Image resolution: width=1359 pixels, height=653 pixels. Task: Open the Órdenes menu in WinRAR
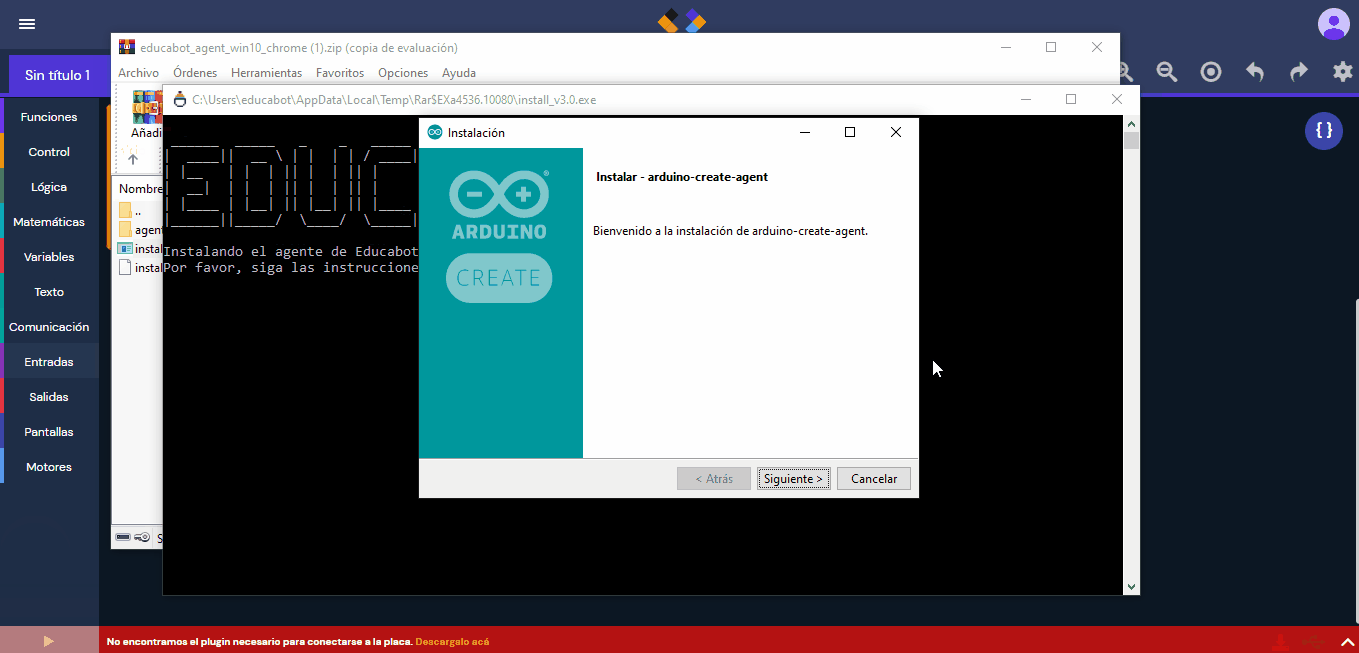(x=195, y=73)
